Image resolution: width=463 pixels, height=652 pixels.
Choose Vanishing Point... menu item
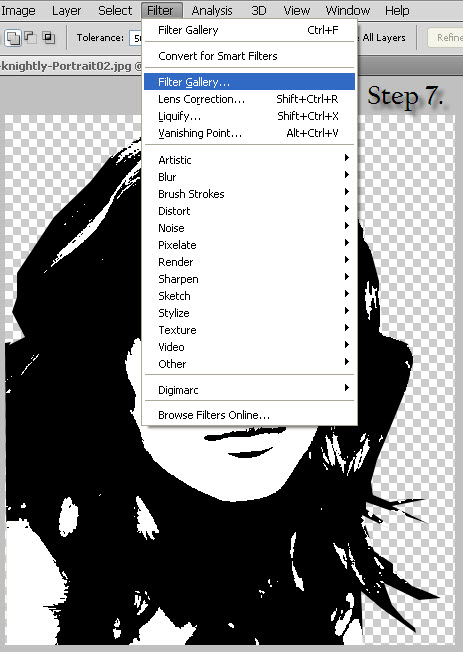click(x=249, y=133)
